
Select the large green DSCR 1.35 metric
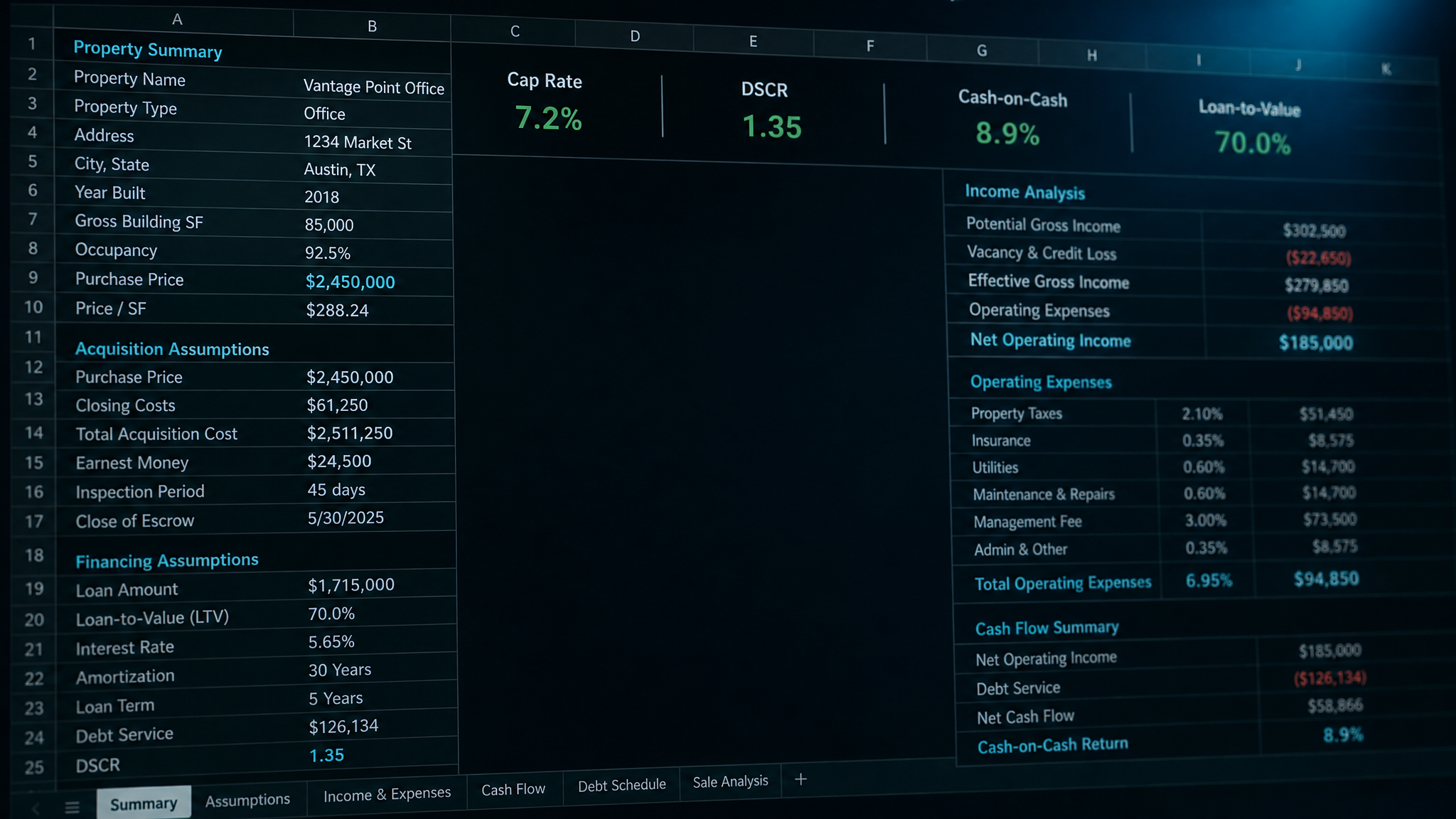(x=772, y=127)
